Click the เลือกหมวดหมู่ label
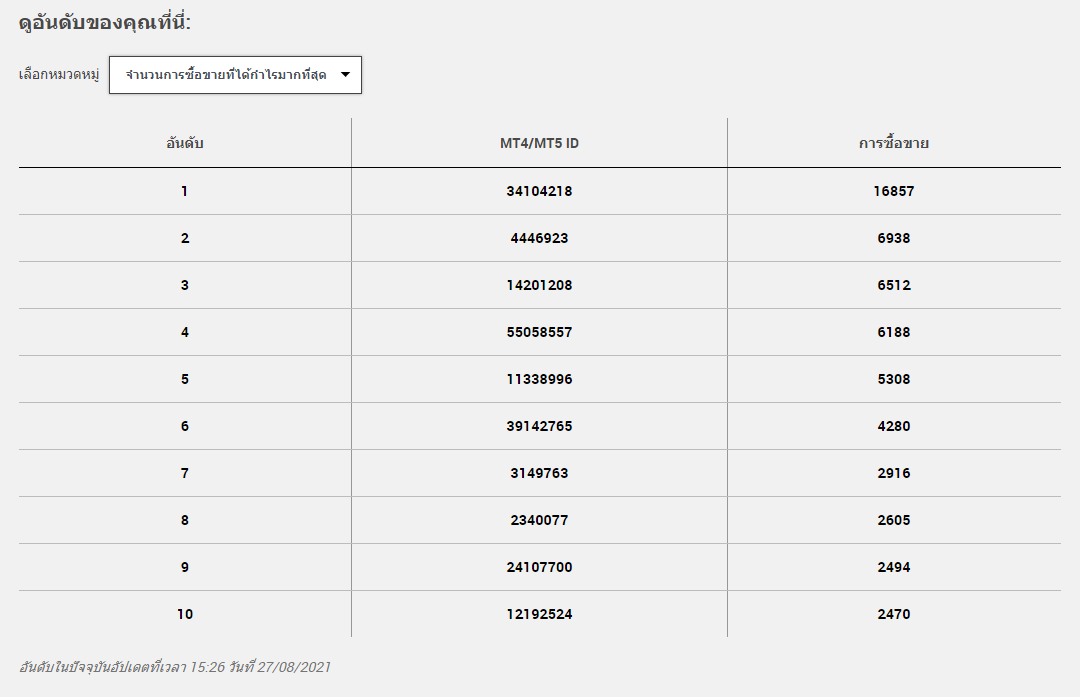The image size is (1080, 697). 59,74
